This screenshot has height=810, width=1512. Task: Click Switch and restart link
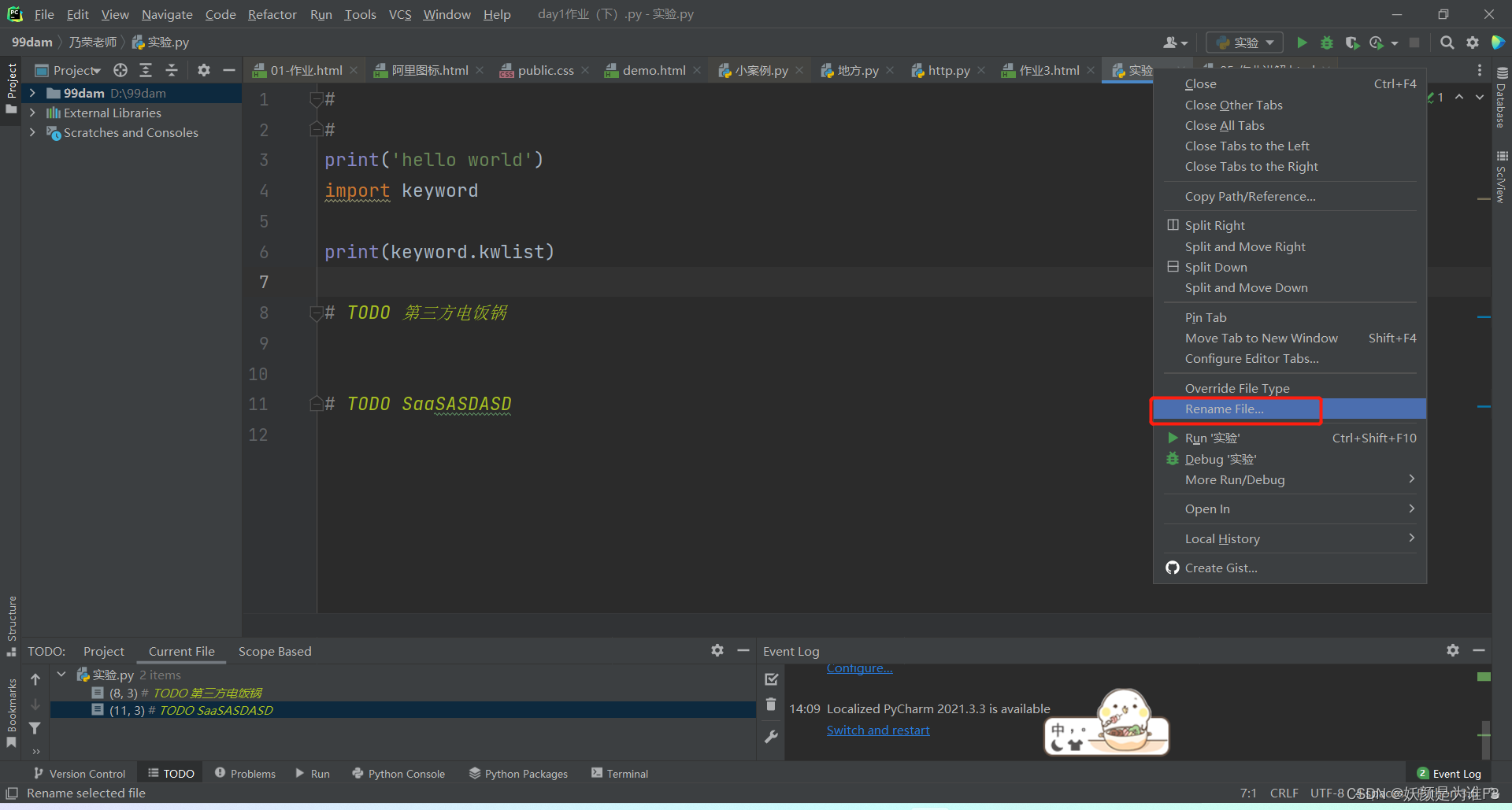[878, 730]
